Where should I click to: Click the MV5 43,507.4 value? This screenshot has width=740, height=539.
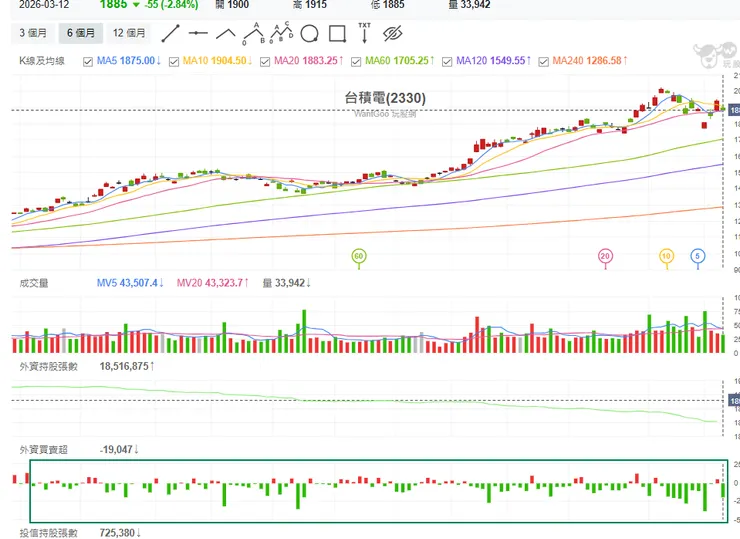130,283
